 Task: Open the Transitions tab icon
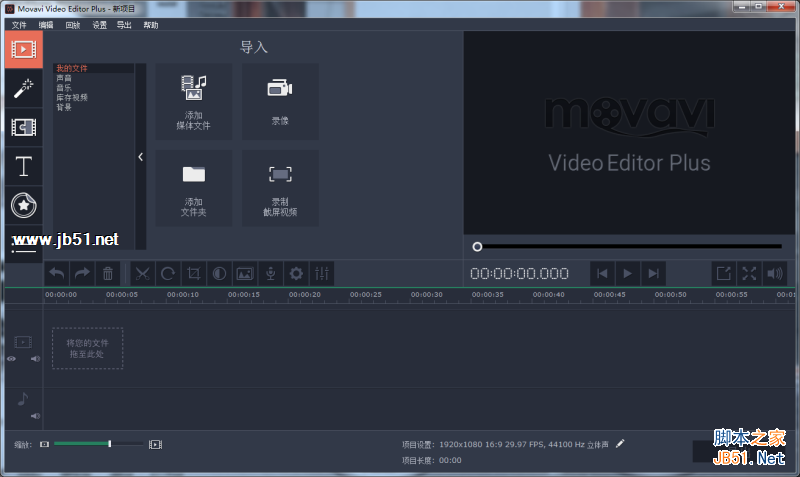23,127
